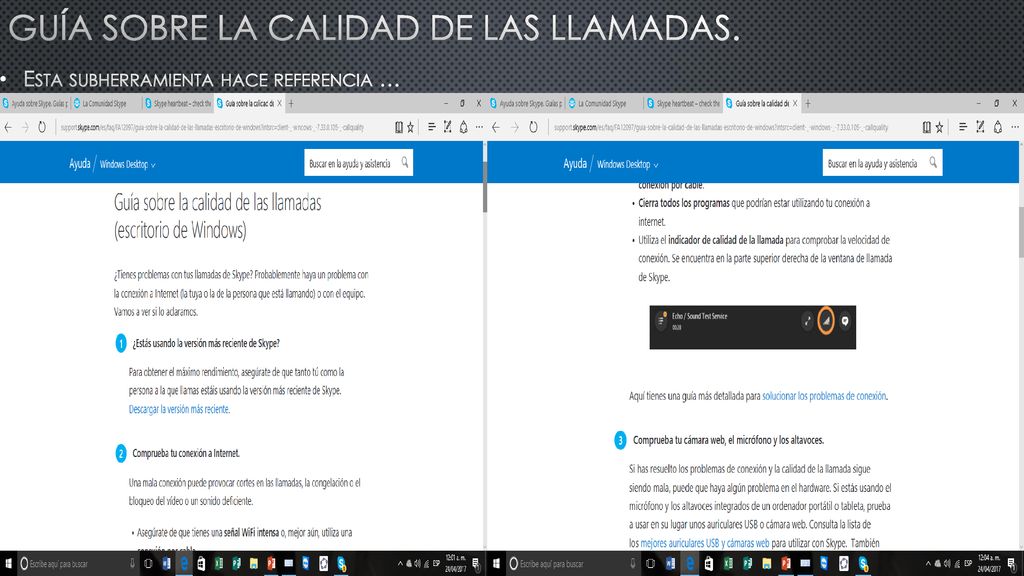The image size is (1024, 576).
Task: Add page to favorites in left Edge window
Action: coord(410,127)
